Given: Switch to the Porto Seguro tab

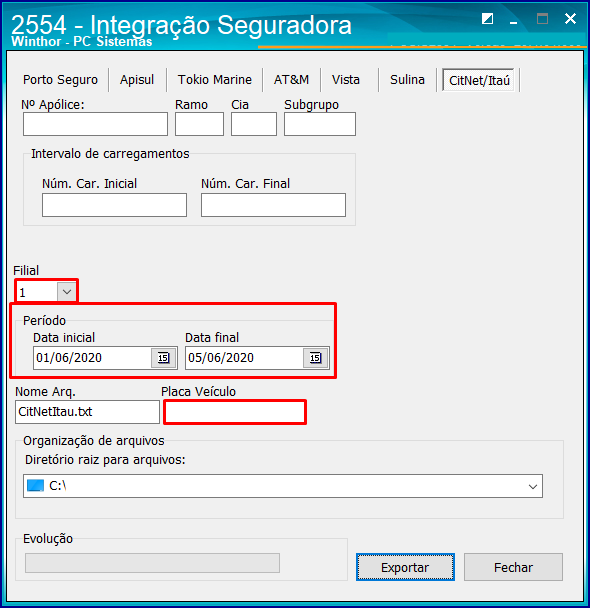Looking at the screenshot, I should tap(60, 80).
